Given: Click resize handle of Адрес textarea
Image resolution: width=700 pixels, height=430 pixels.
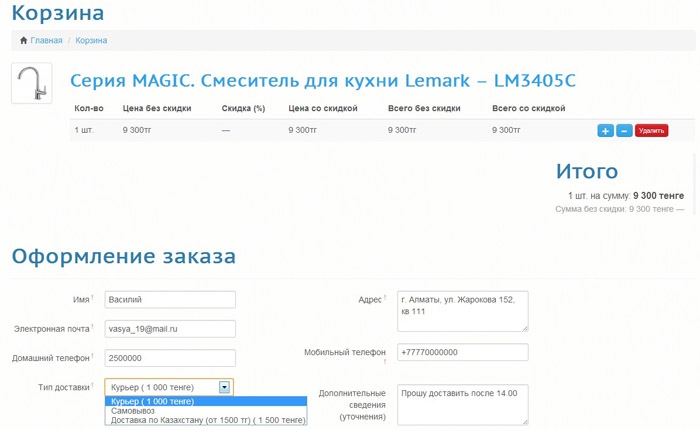Looking at the screenshot, I should [524, 327].
